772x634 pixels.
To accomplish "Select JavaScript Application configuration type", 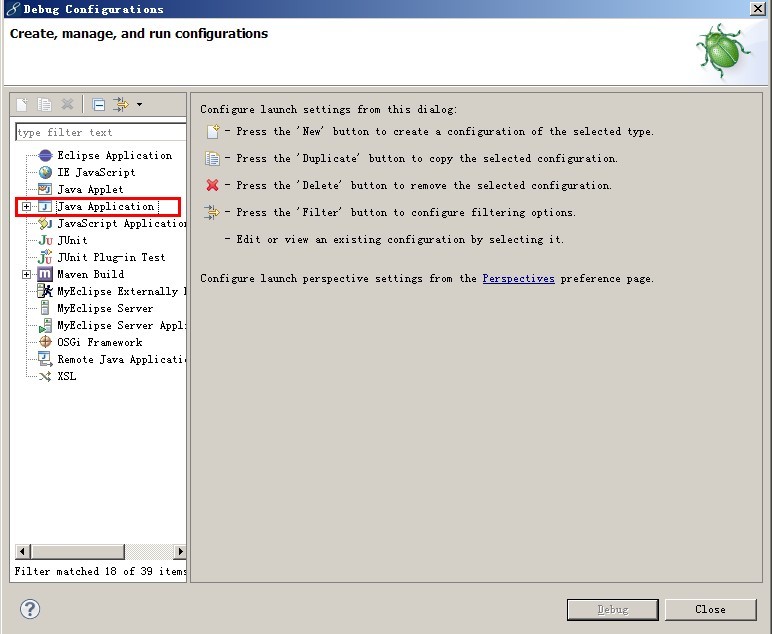I will [x=122, y=223].
